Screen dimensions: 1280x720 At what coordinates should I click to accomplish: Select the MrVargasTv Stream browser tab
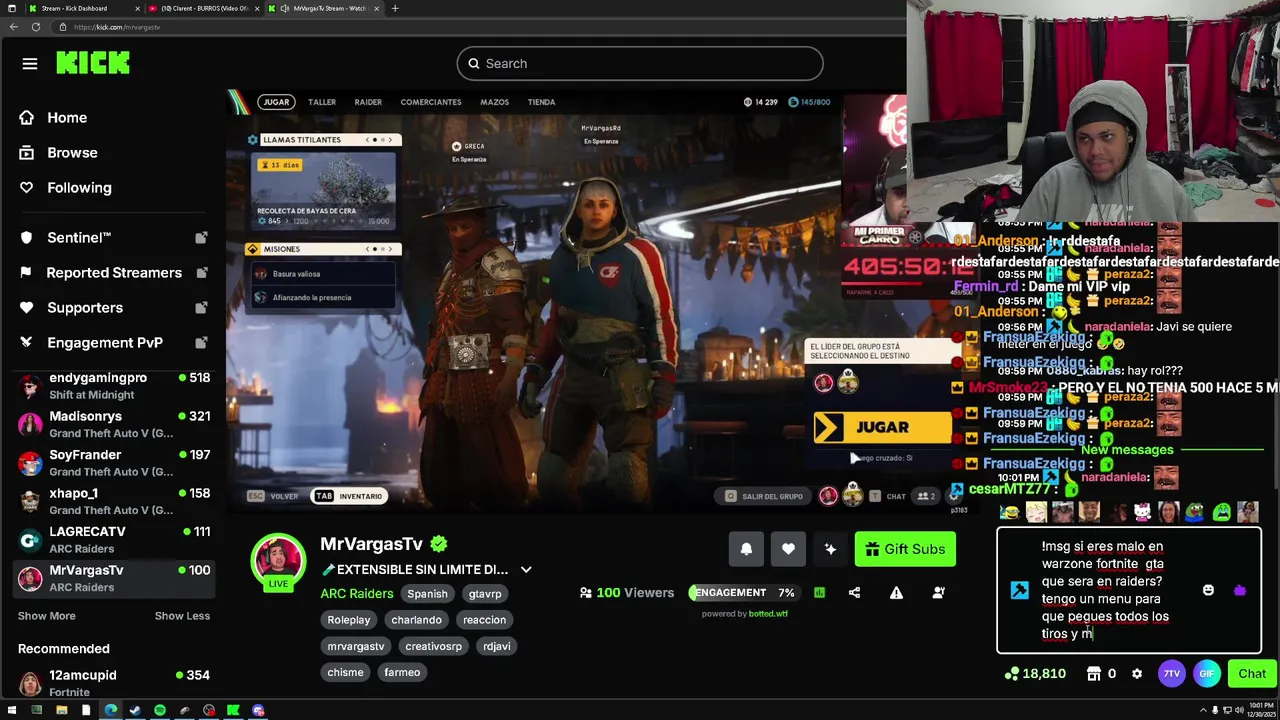(325, 8)
